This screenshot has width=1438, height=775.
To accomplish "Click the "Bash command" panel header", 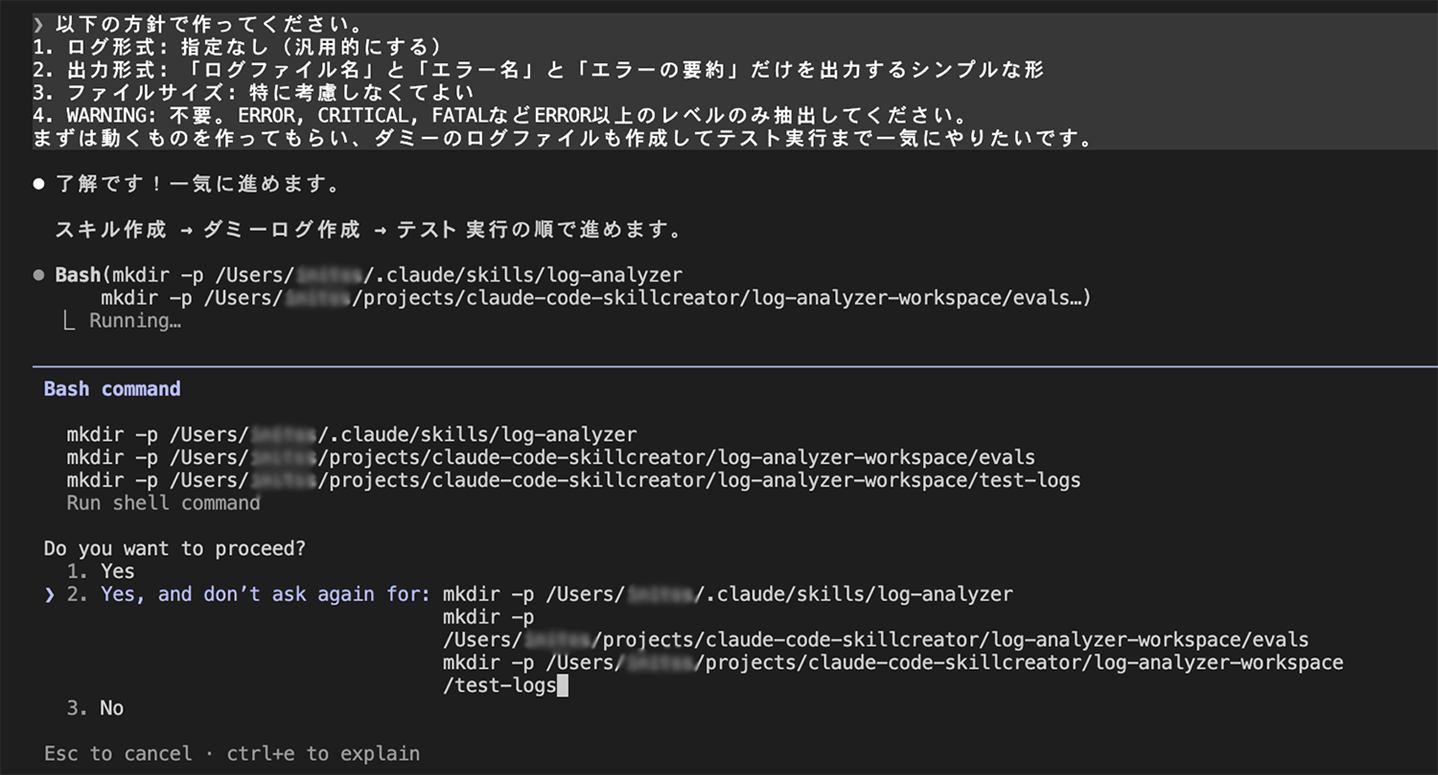I will [111, 388].
